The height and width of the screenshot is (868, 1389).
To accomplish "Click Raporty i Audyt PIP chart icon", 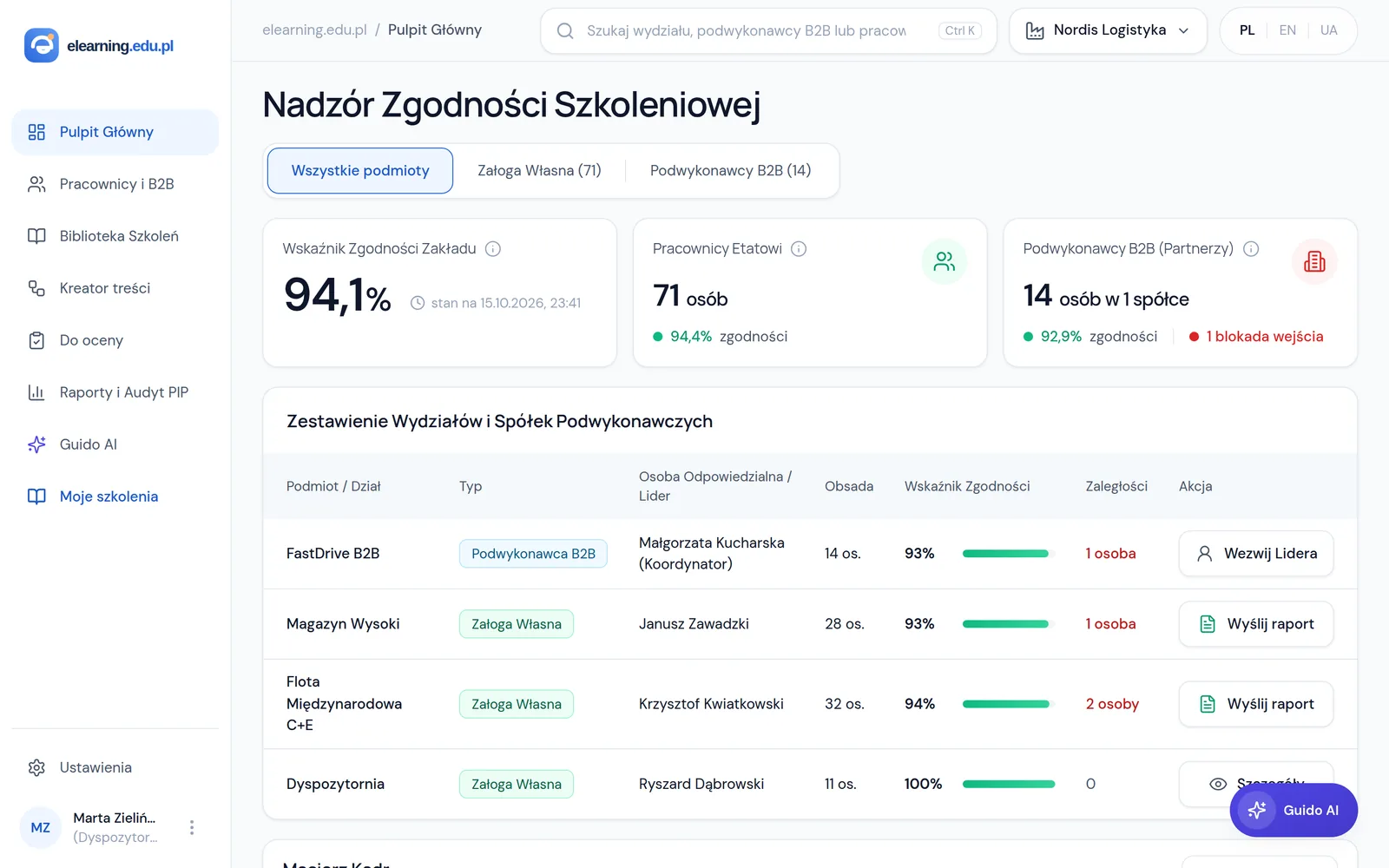I will pos(36,392).
